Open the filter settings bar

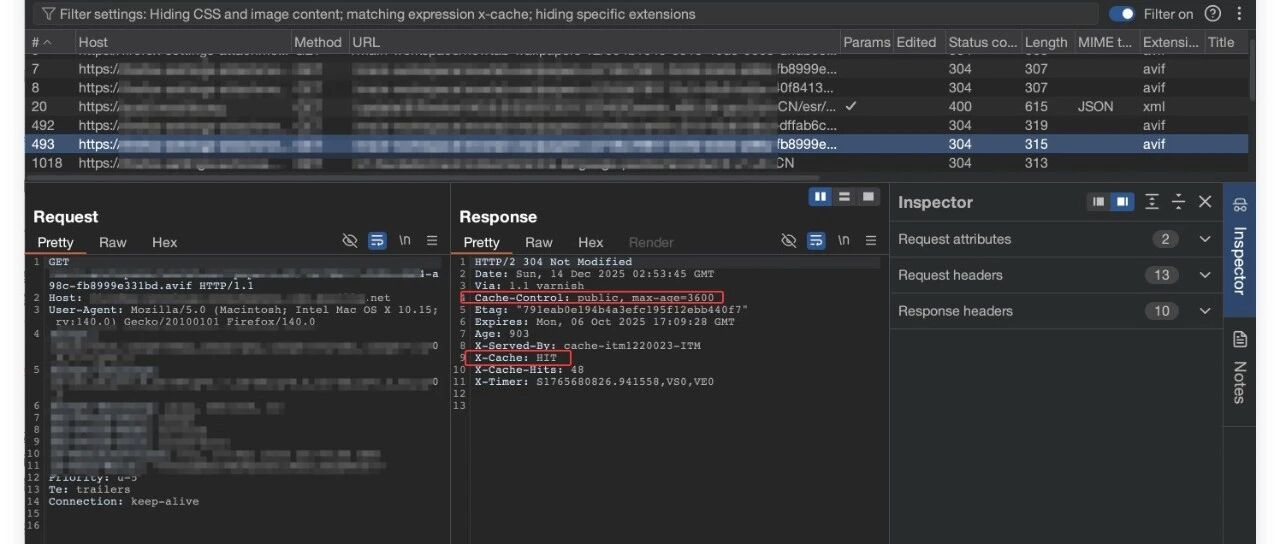(565, 14)
